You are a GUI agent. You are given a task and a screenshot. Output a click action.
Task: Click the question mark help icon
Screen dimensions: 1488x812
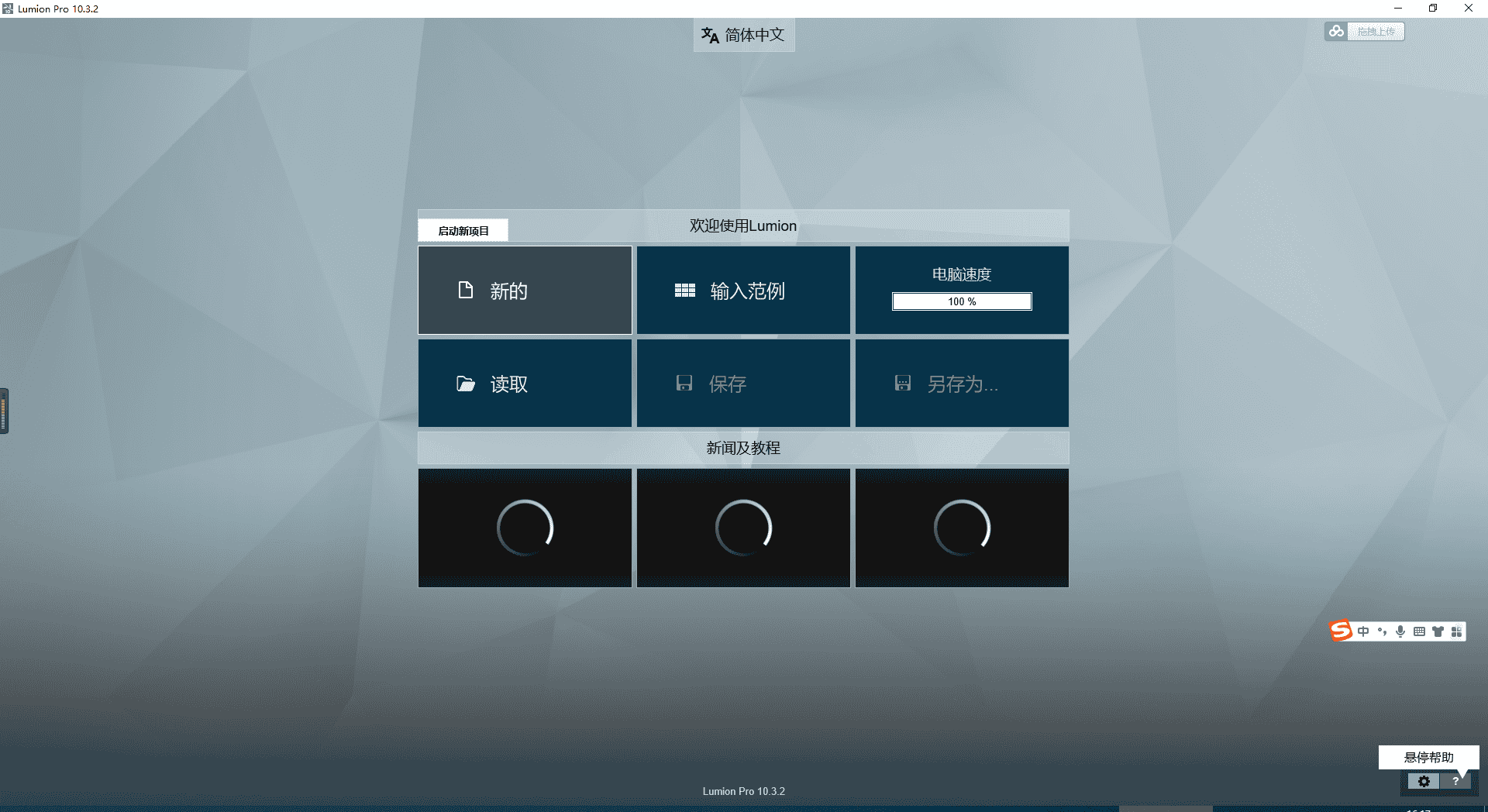point(1455,781)
